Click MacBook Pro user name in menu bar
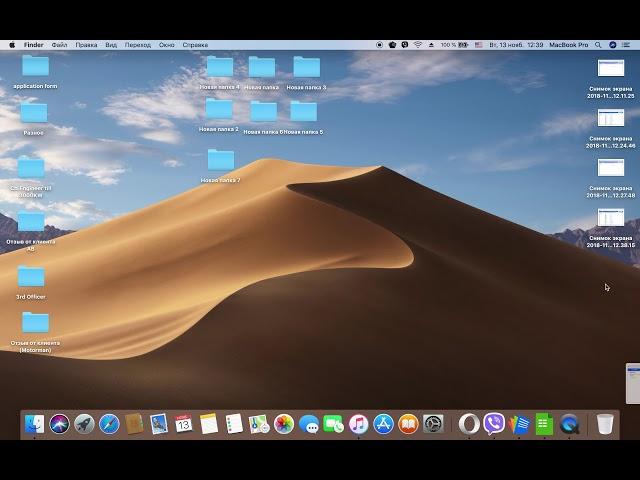Viewport: 640px width, 480px height. 569,45
